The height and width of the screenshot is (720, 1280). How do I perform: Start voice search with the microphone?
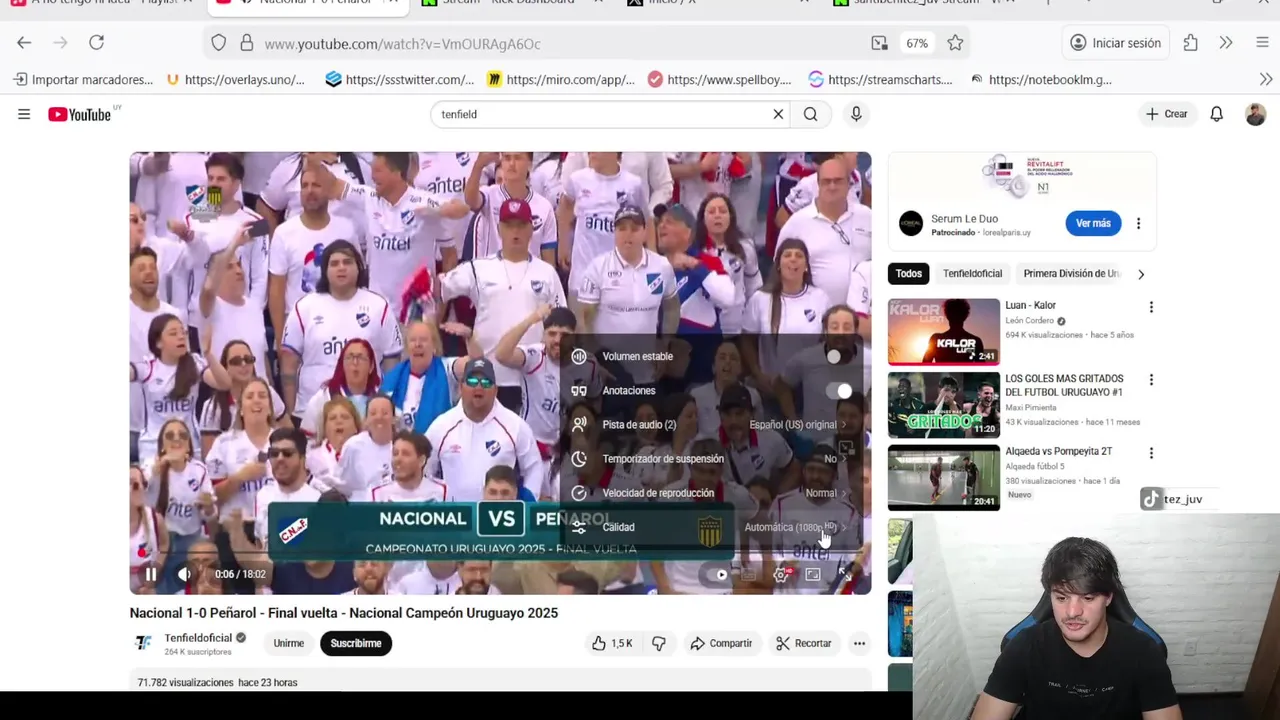[x=856, y=114]
